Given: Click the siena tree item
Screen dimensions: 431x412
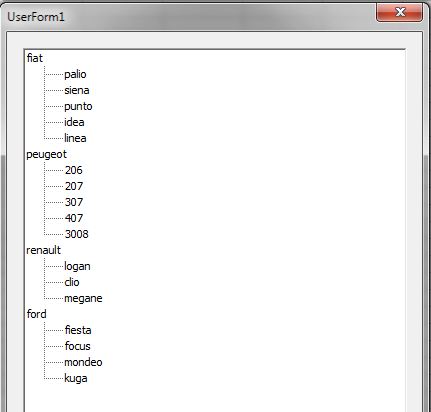Looking at the screenshot, I should point(77,90).
